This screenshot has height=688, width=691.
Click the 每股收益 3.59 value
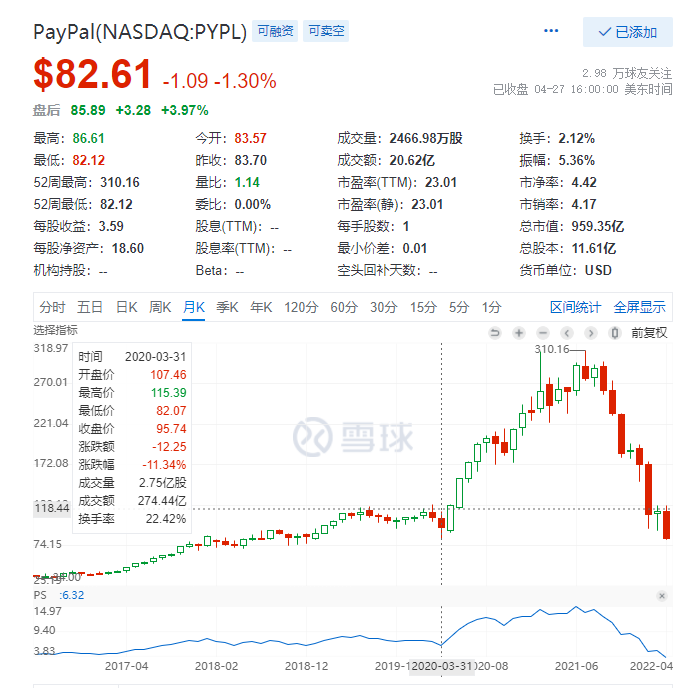(x=111, y=226)
